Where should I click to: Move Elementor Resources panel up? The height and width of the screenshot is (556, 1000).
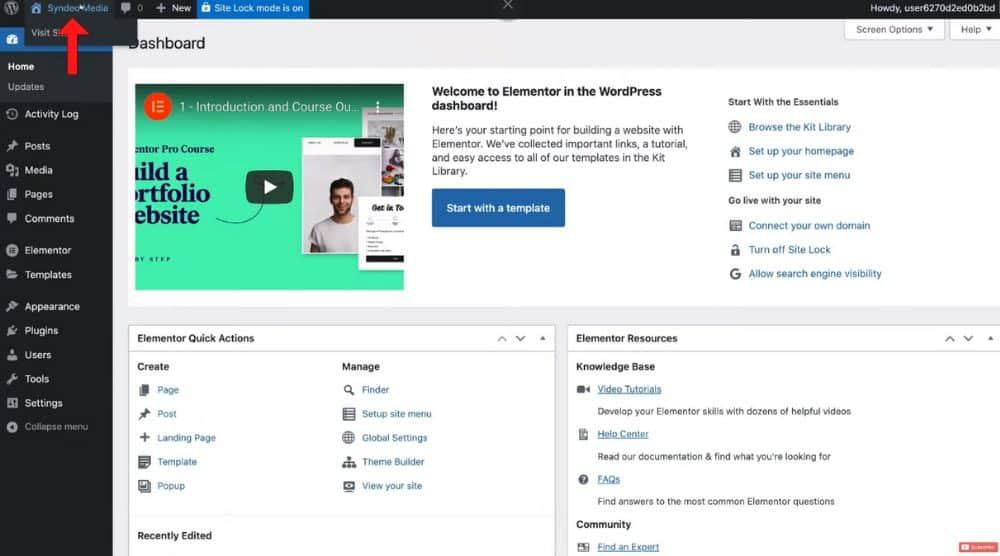(950, 339)
